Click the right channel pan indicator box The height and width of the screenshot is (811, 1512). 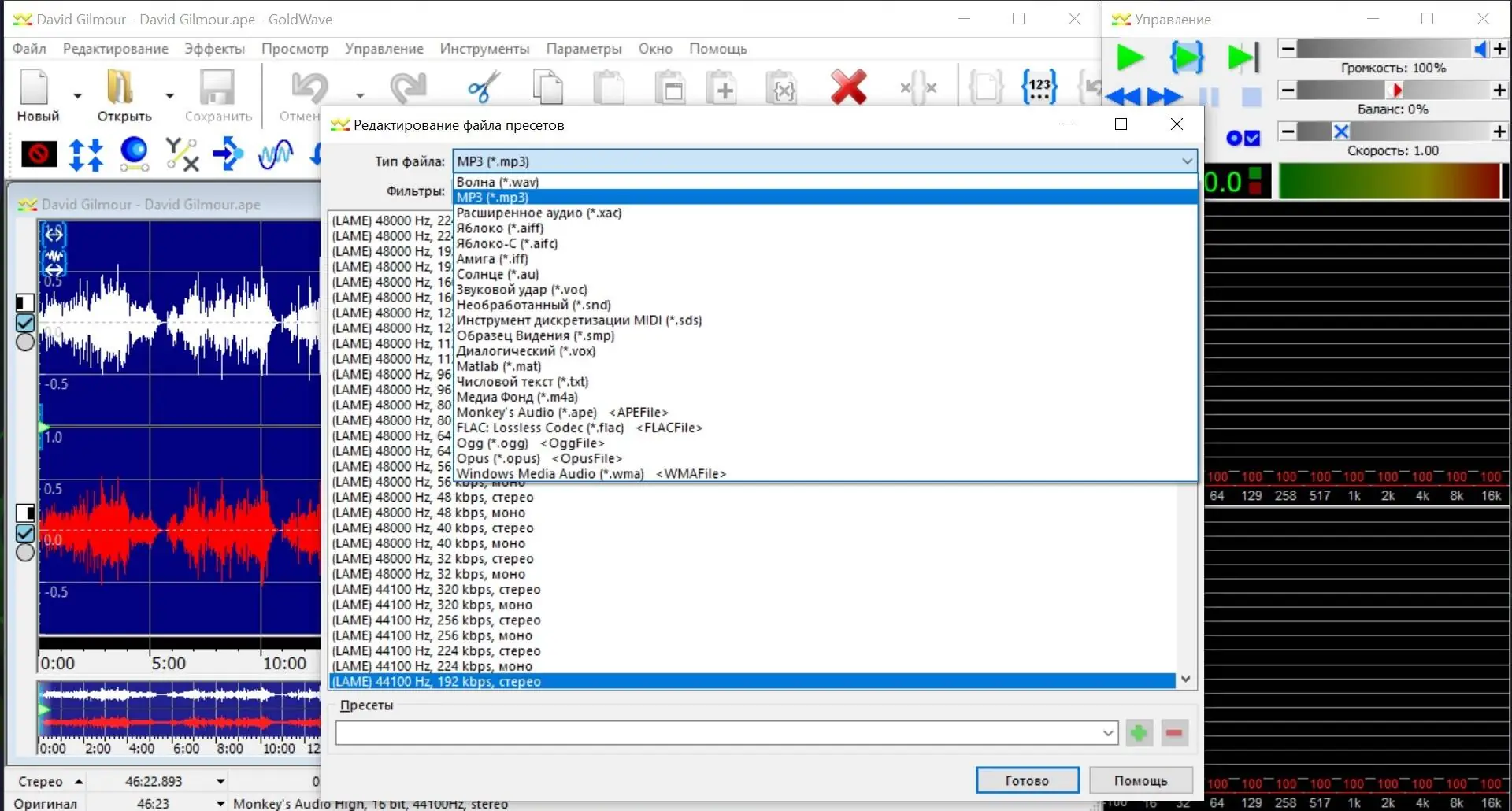pyautogui.click(x=25, y=513)
